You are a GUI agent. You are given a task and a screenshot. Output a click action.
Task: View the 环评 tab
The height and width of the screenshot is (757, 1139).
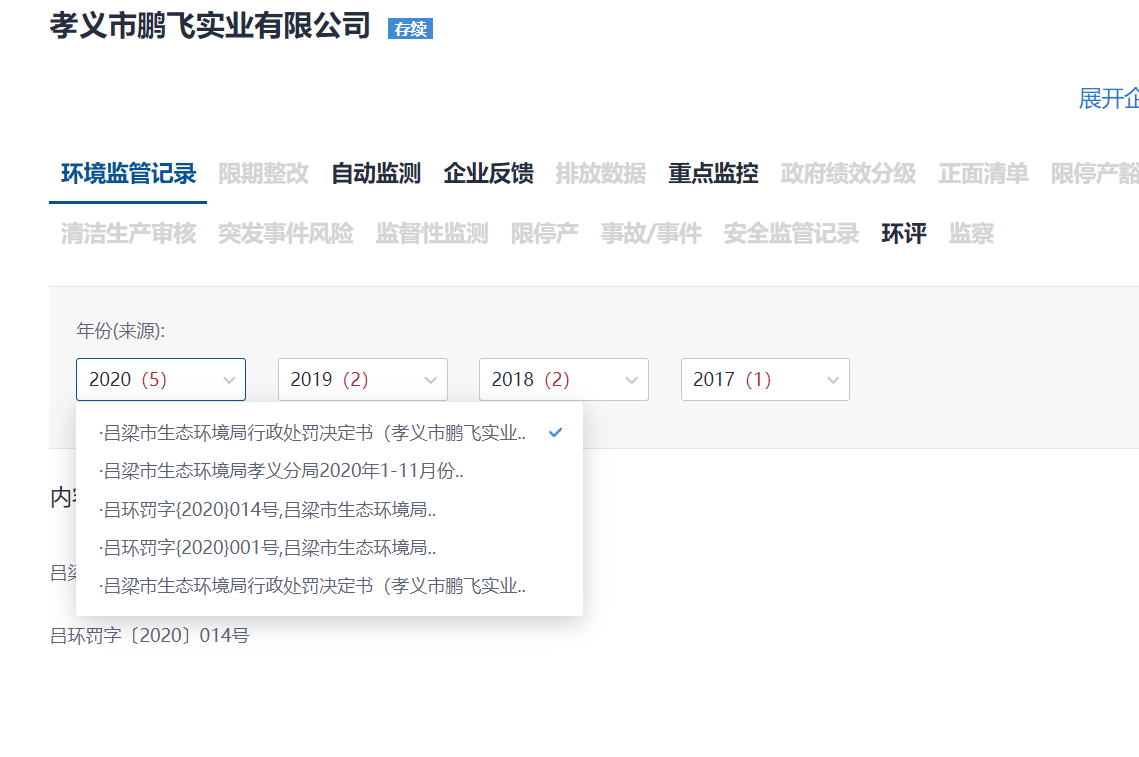click(x=903, y=233)
